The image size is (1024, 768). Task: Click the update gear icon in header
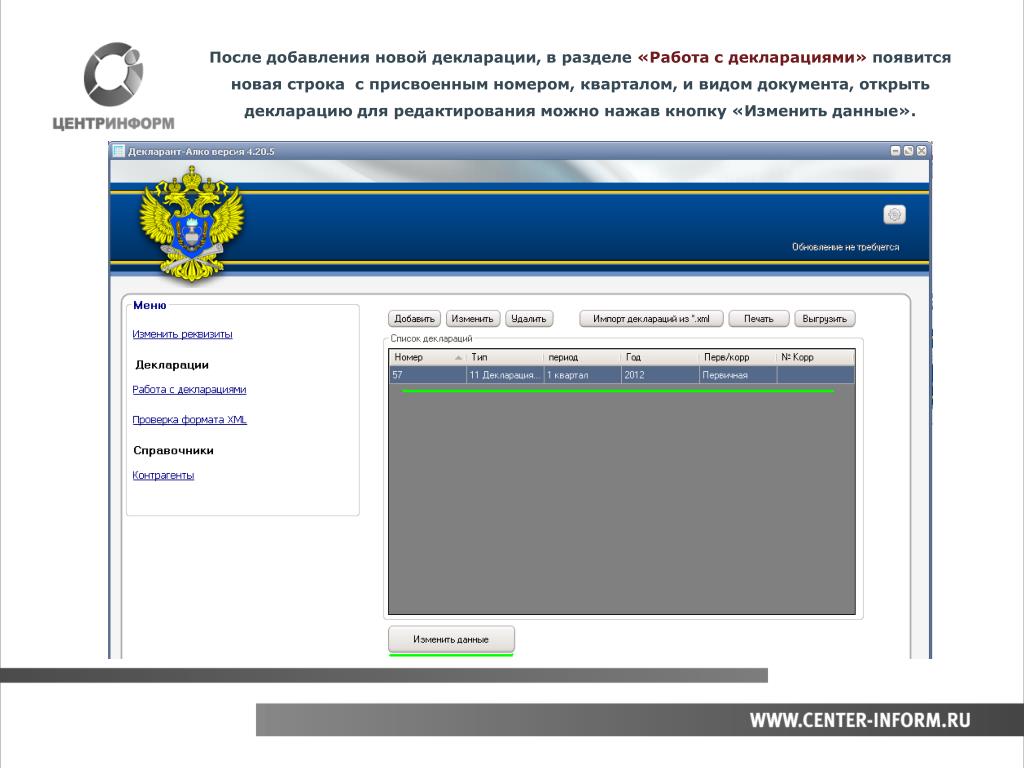pyautogui.click(x=894, y=214)
